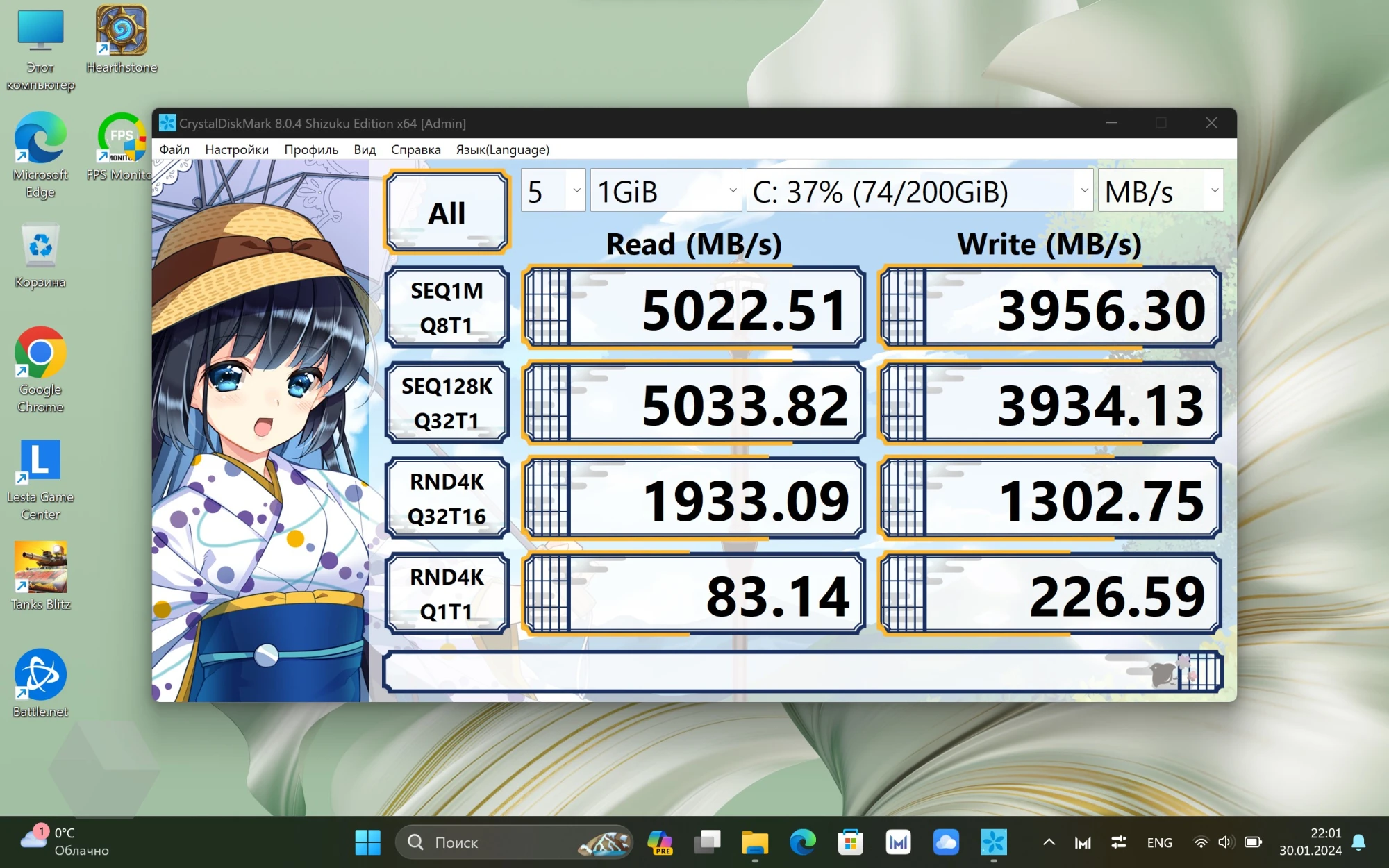Open File Explorer from taskbar
This screenshot has height=868, width=1389.
click(x=754, y=842)
